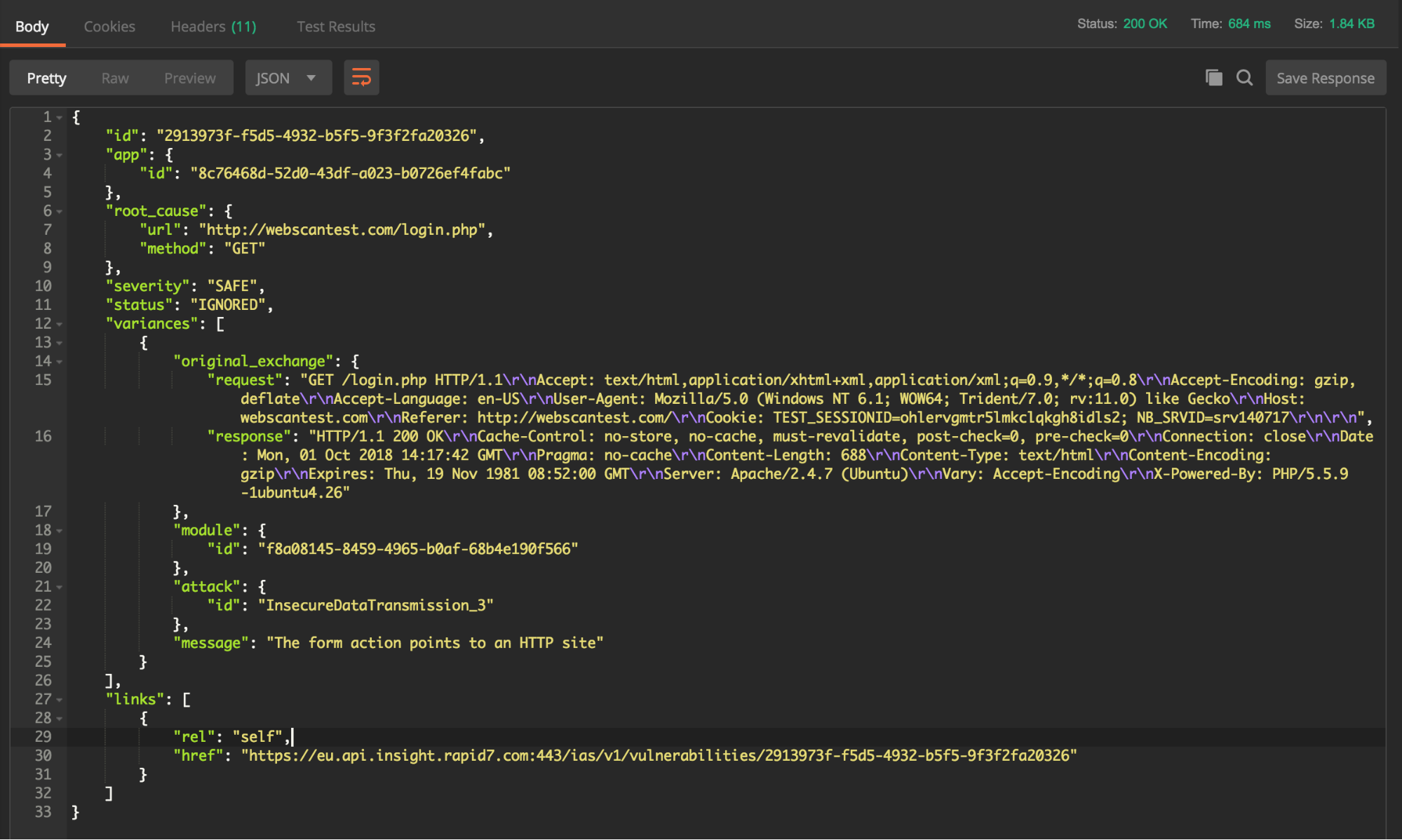Fold the "attack" block at line 21

tap(60, 587)
